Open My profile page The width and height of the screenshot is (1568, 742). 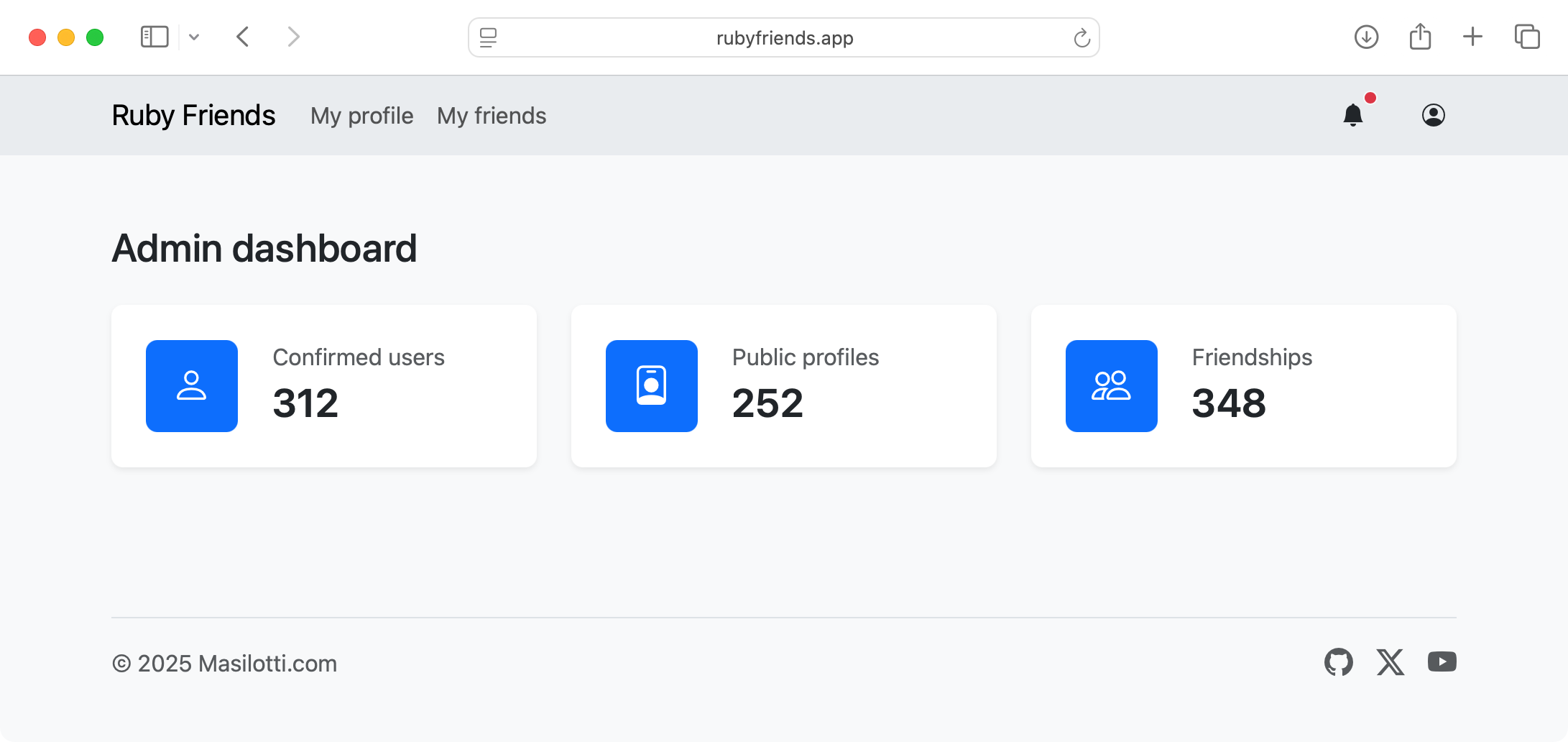pyautogui.click(x=362, y=116)
